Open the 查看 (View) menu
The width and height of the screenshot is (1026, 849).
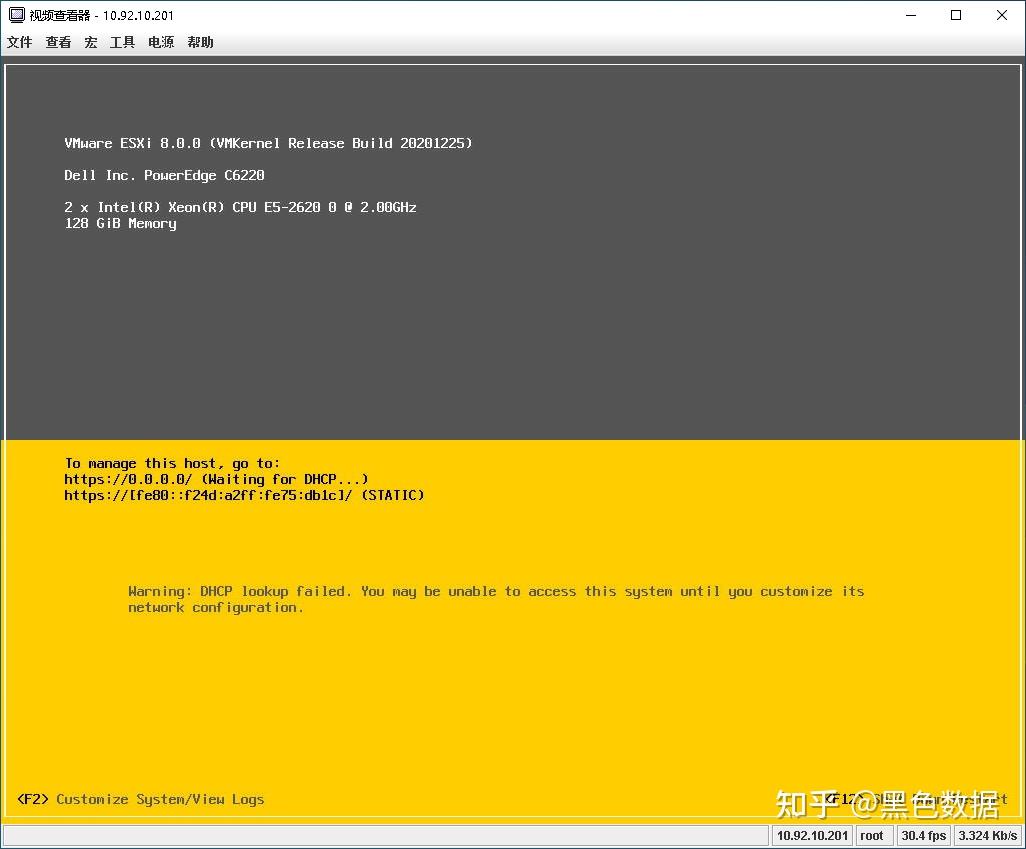58,42
